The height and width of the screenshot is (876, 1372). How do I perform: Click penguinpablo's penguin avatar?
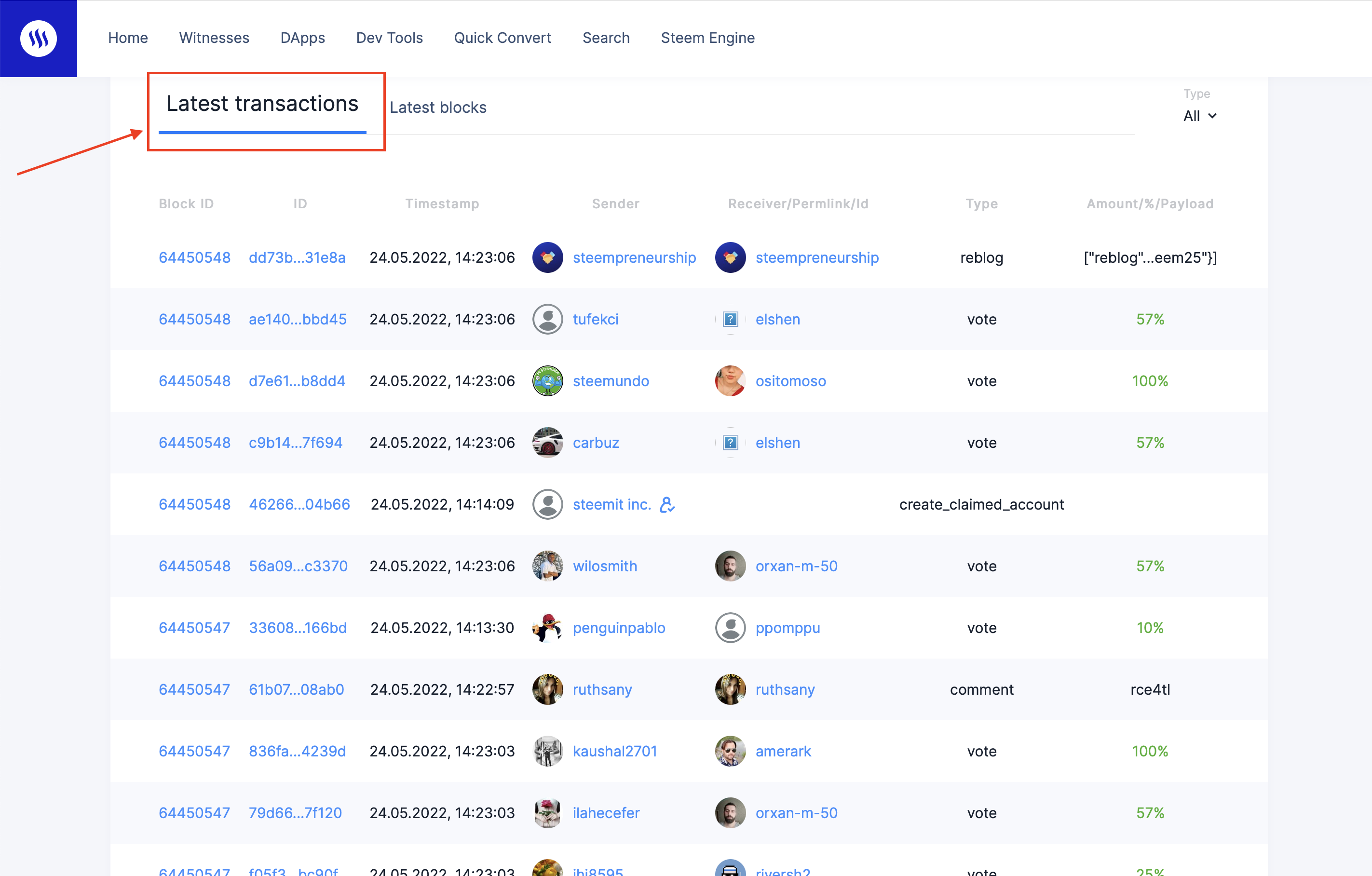pos(547,628)
